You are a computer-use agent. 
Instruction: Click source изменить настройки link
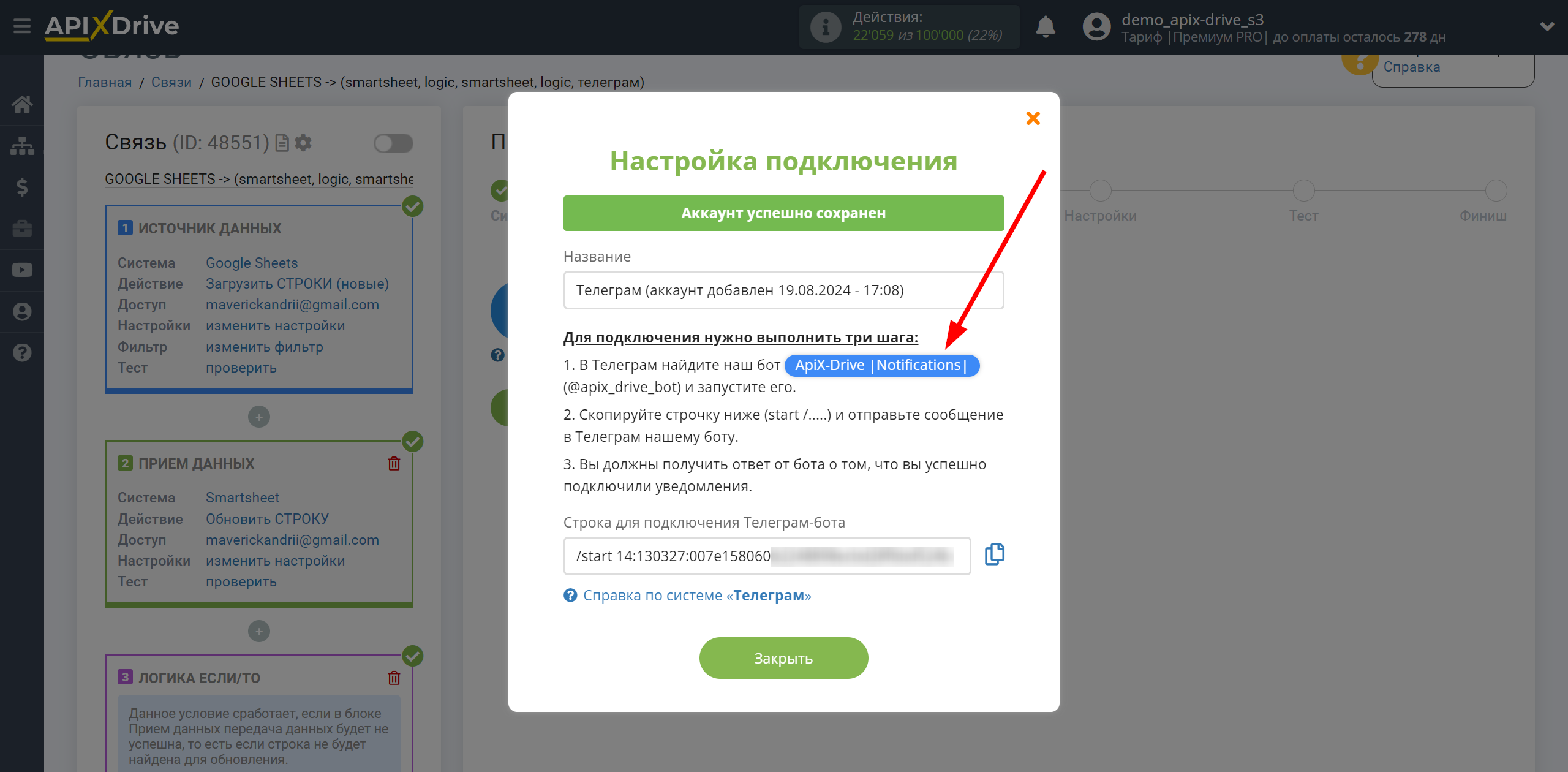275,325
